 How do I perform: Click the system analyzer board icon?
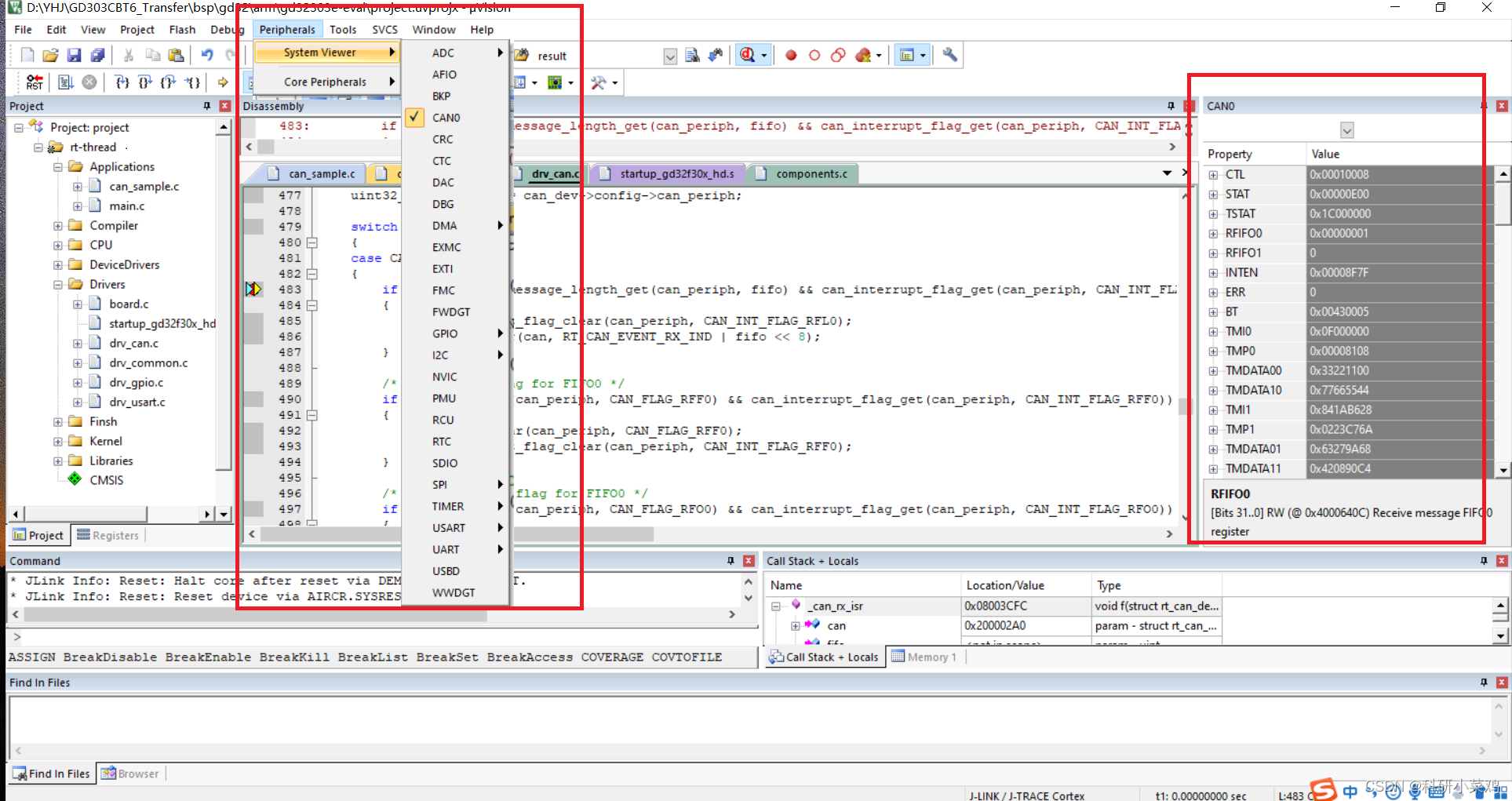pos(555,82)
